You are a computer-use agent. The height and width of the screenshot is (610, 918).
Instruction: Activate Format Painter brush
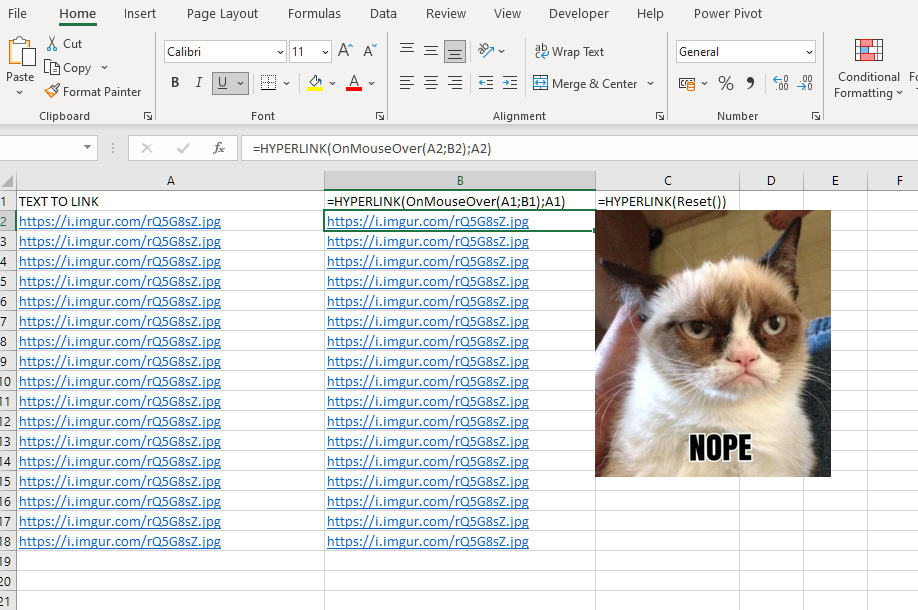click(x=52, y=91)
